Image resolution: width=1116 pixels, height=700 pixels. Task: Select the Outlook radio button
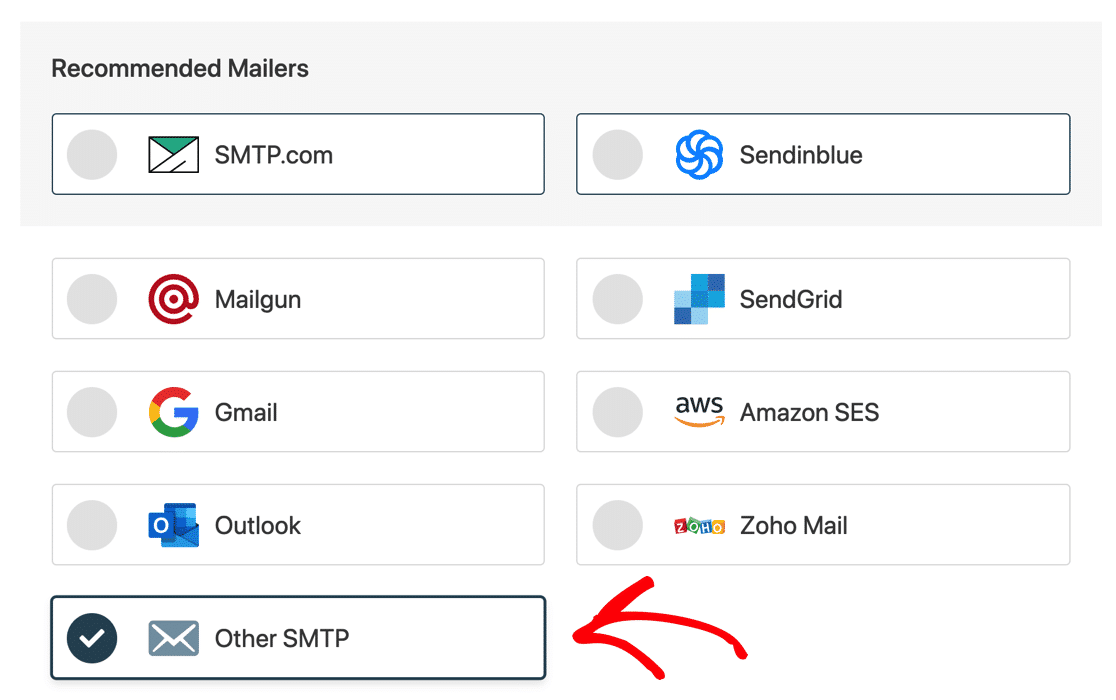[x=92, y=525]
